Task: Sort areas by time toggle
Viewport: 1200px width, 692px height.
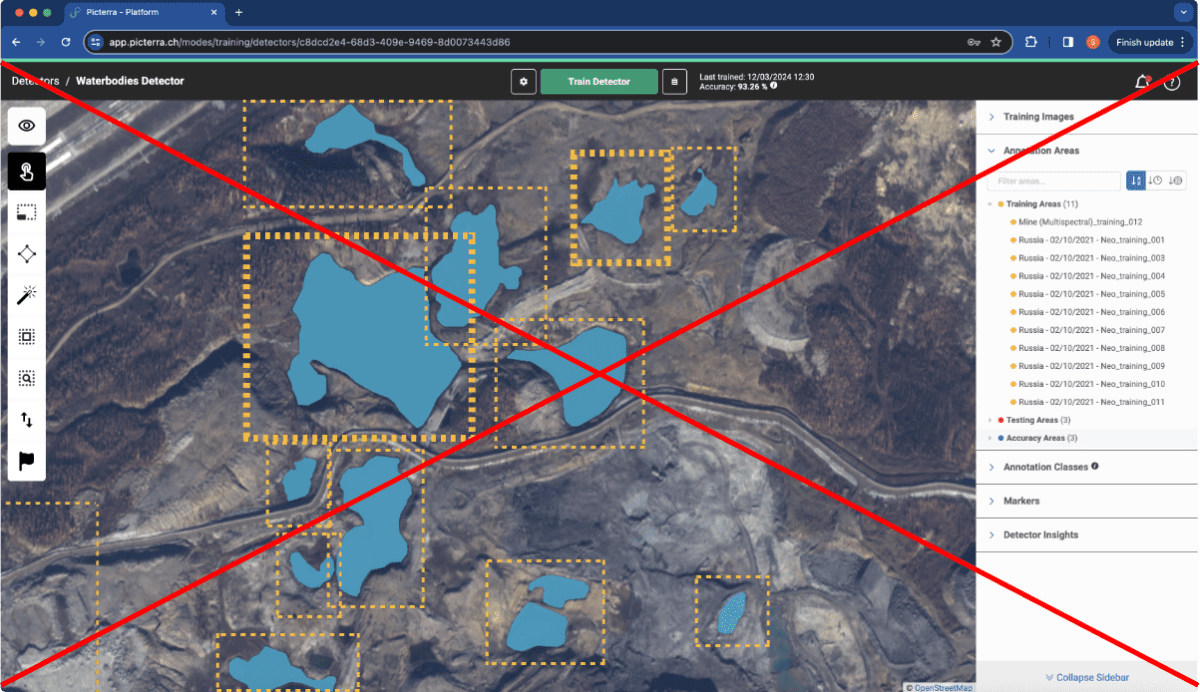Action: click(x=1155, y=181)
